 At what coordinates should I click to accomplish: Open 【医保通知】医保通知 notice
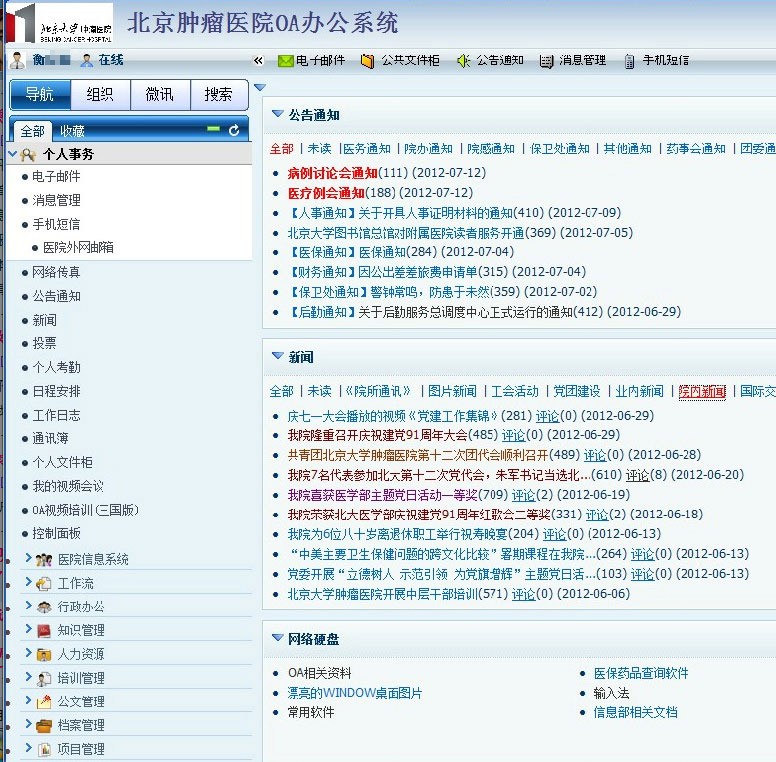tap(346, 252)
